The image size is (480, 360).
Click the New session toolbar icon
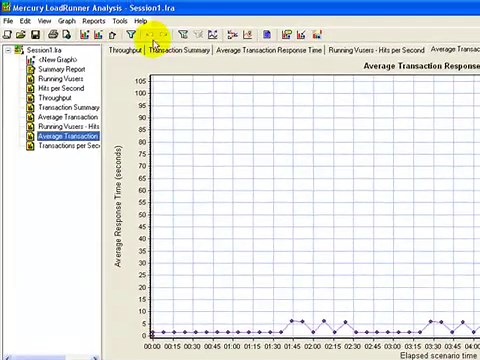pyautogui.click(x=7, y=34)
